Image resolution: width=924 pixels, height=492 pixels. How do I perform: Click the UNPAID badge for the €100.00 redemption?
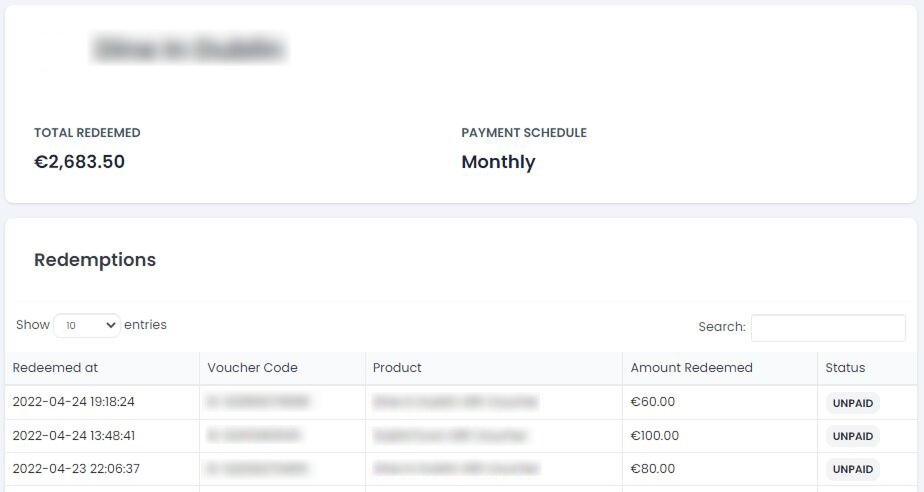pyautogui.click(x=852, y=436)
